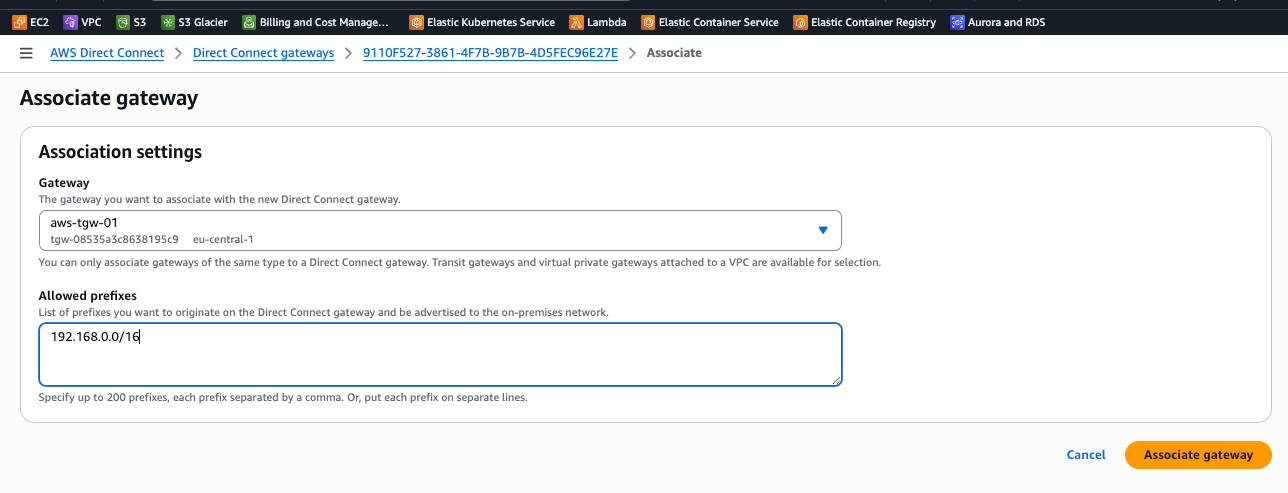Go to AWS Direct Connect breadcrumb

(107, 53)
